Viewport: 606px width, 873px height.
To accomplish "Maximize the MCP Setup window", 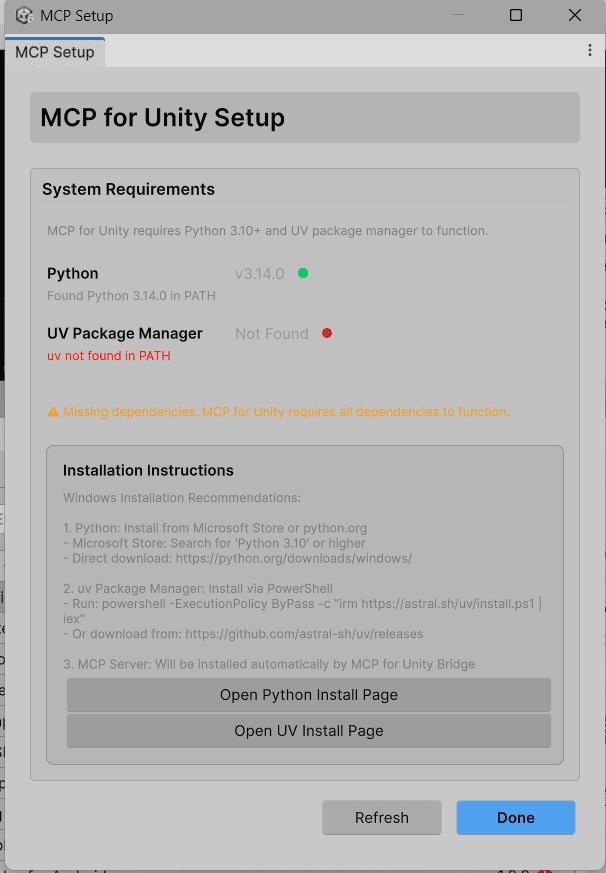I will pos(516,16).
